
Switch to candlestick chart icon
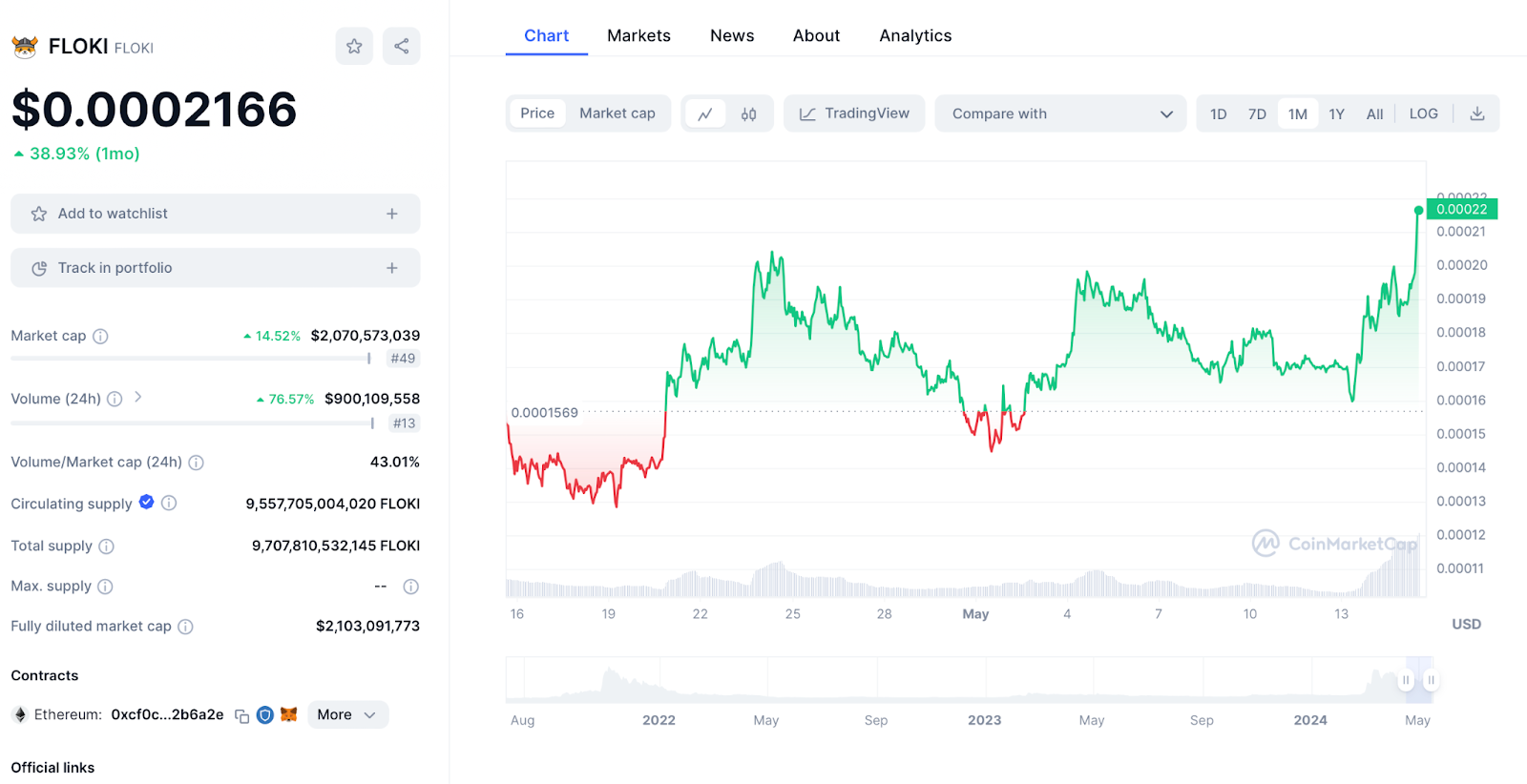(749, 113)
